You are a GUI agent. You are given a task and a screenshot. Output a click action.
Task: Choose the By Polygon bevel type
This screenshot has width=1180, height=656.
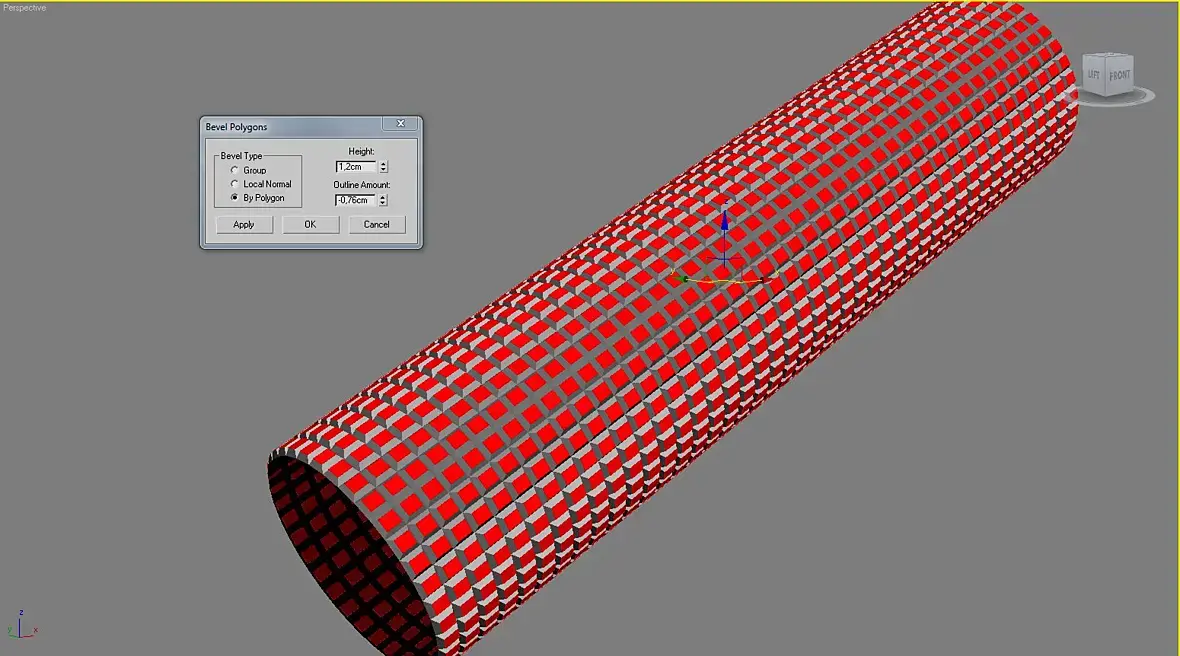coord(235,198)
